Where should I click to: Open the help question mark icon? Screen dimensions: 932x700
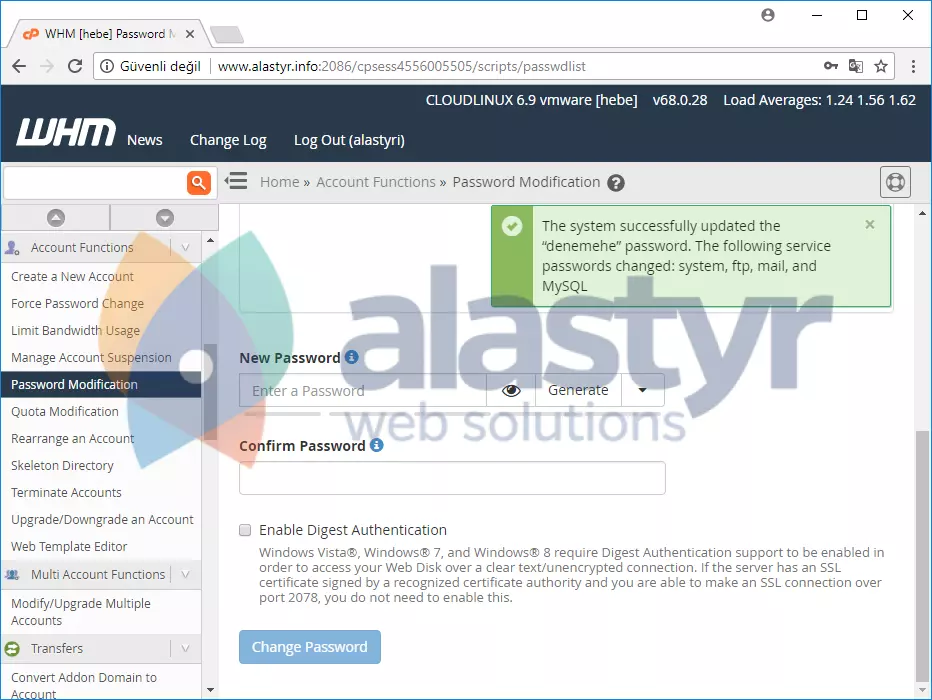coord(616,183)
